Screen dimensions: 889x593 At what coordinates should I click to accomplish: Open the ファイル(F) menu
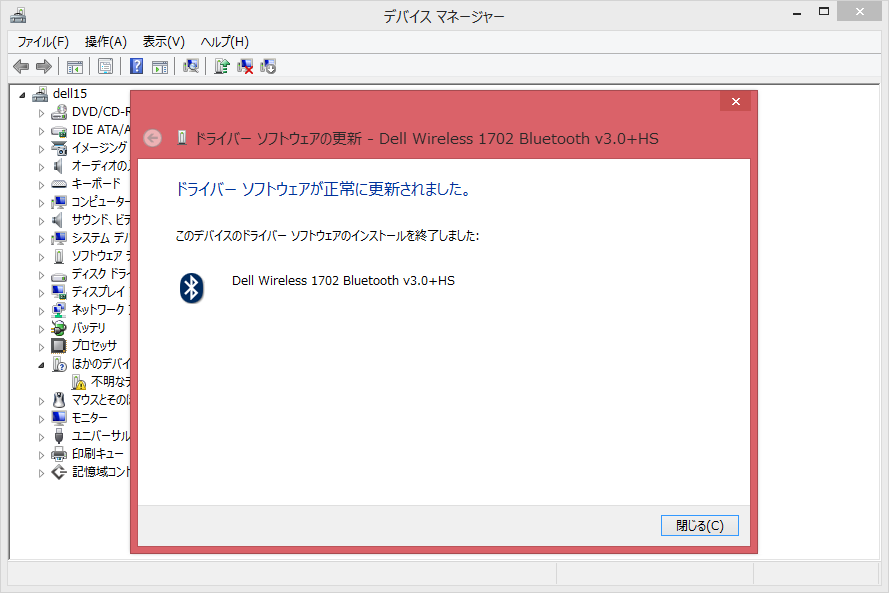[x=43, y=42]
